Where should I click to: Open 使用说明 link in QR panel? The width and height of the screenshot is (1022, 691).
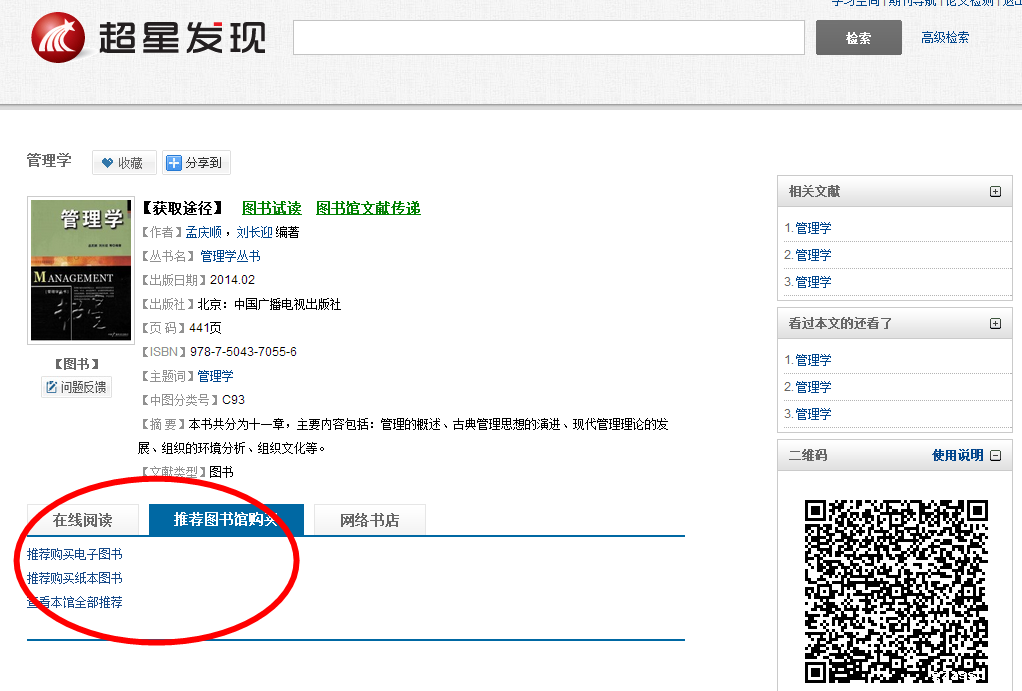958,456
